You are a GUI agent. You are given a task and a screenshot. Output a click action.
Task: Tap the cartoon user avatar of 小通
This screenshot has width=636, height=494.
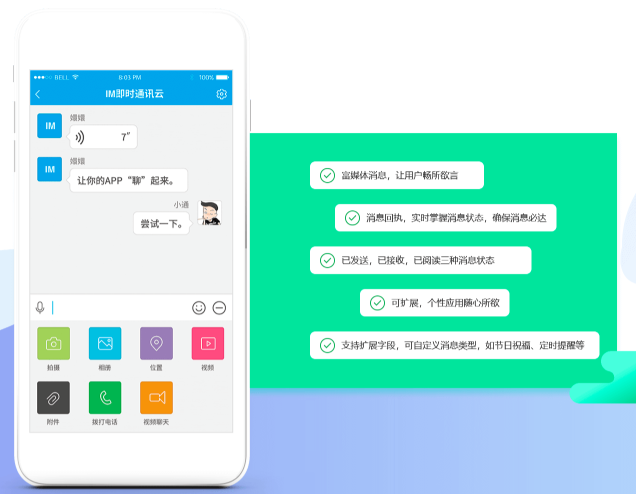pyautogui.click(x=209, y=213)
